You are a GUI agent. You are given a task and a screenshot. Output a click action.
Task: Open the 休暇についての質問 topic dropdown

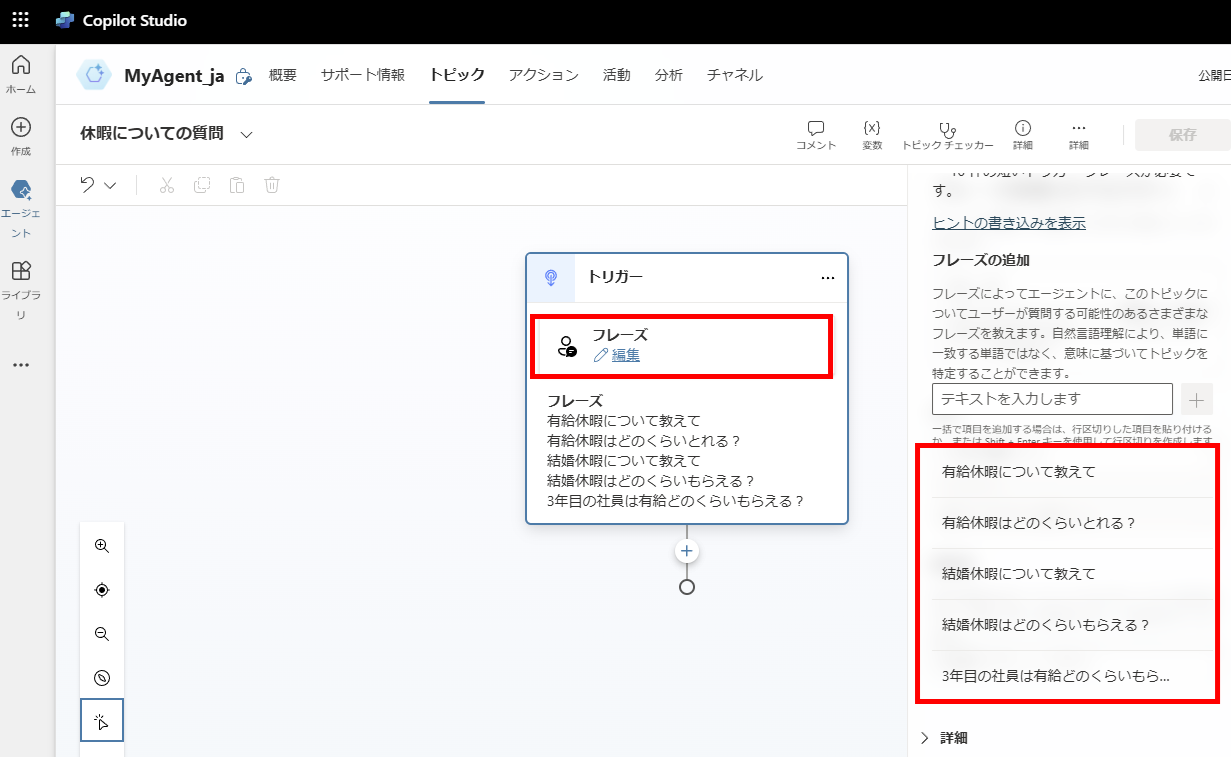pos(246,133)
